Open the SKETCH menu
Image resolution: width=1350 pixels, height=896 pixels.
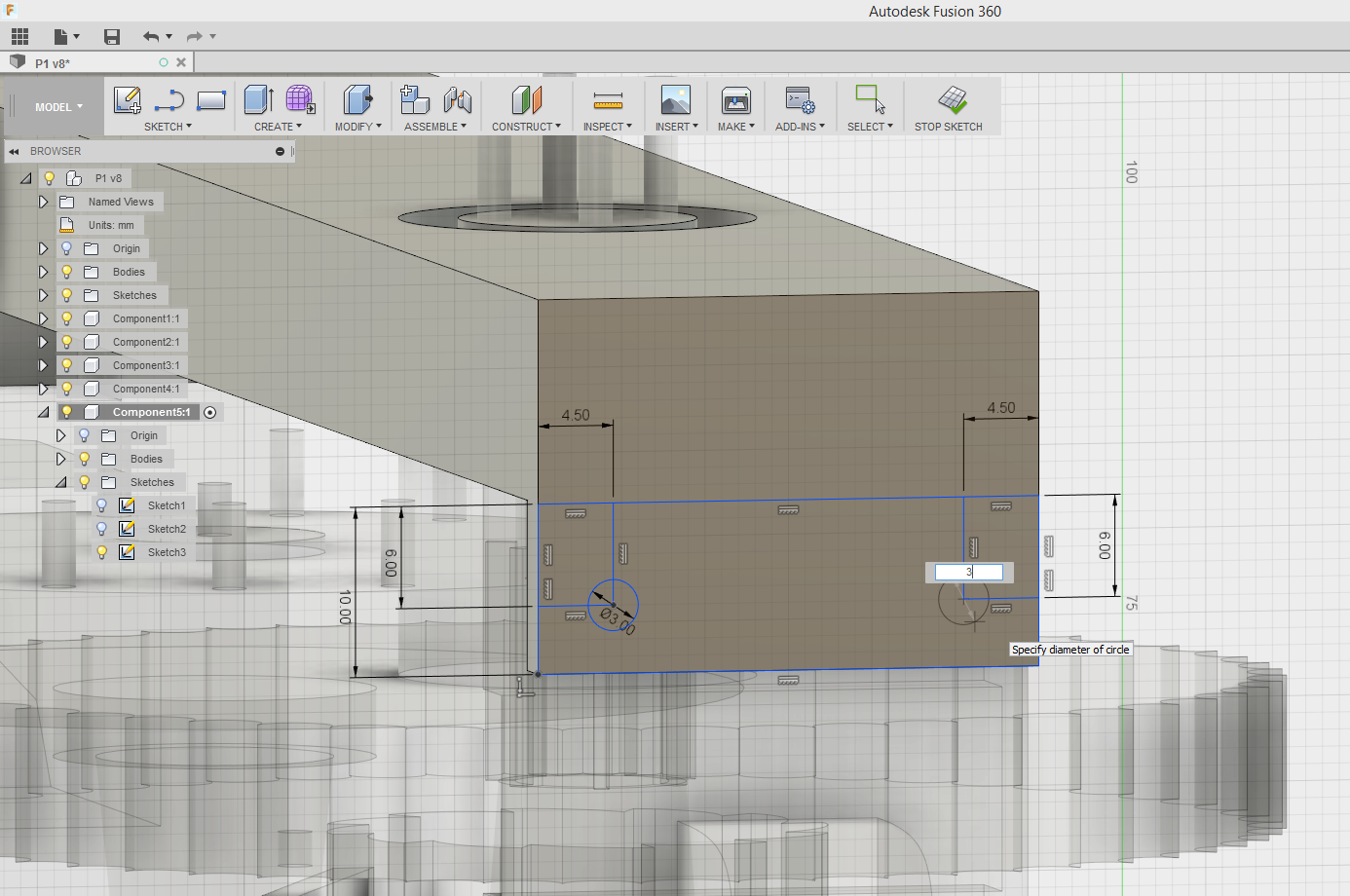(168, 127)
